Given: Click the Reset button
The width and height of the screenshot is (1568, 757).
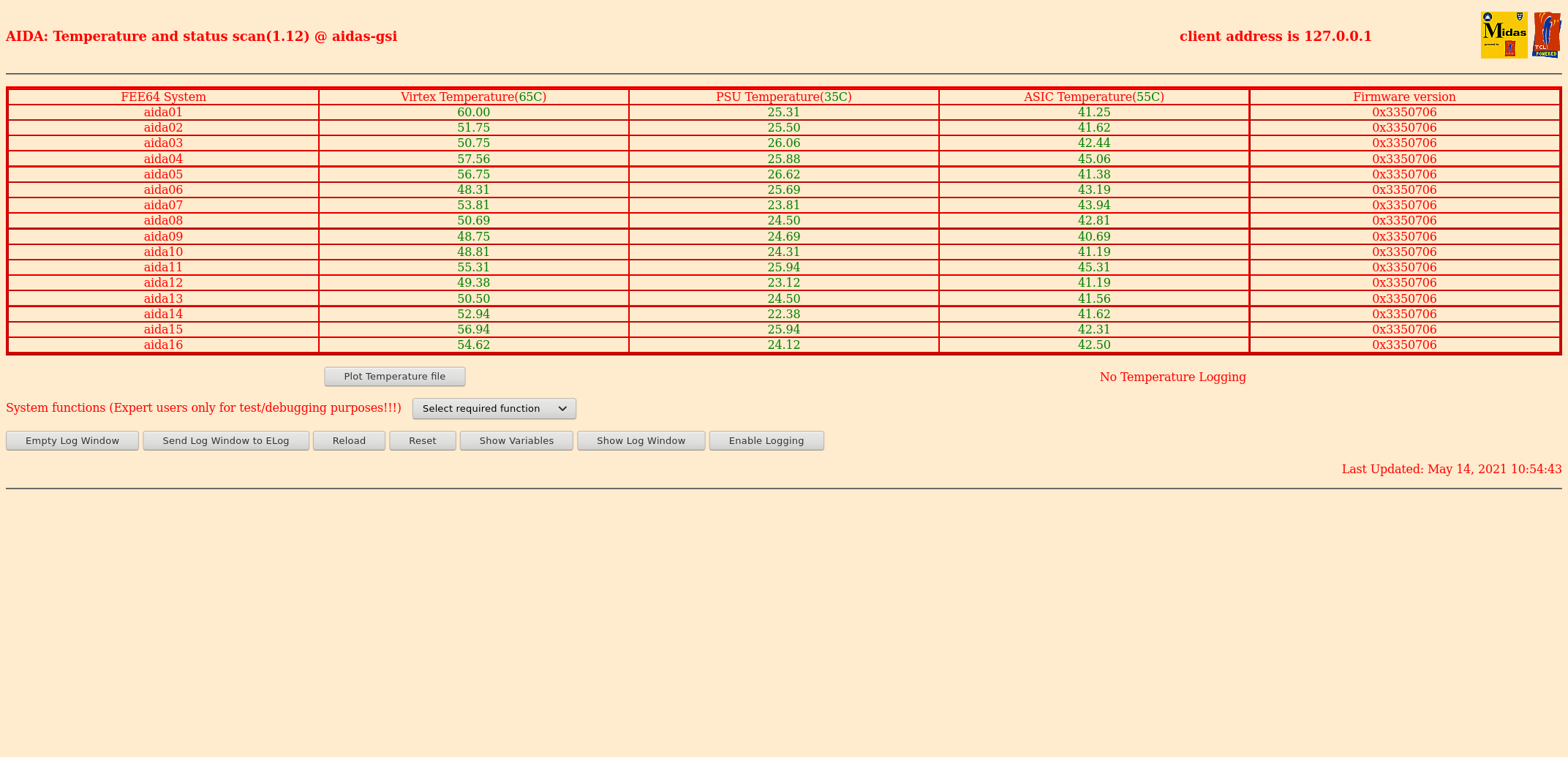Looking at the screenshot, I should pos(423,441).
